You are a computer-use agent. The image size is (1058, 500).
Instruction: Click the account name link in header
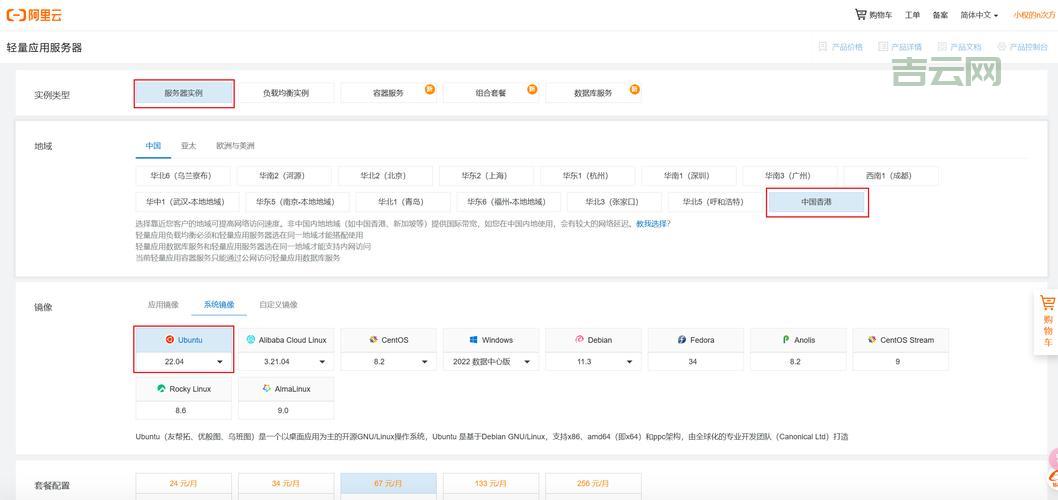point(1034,15)
